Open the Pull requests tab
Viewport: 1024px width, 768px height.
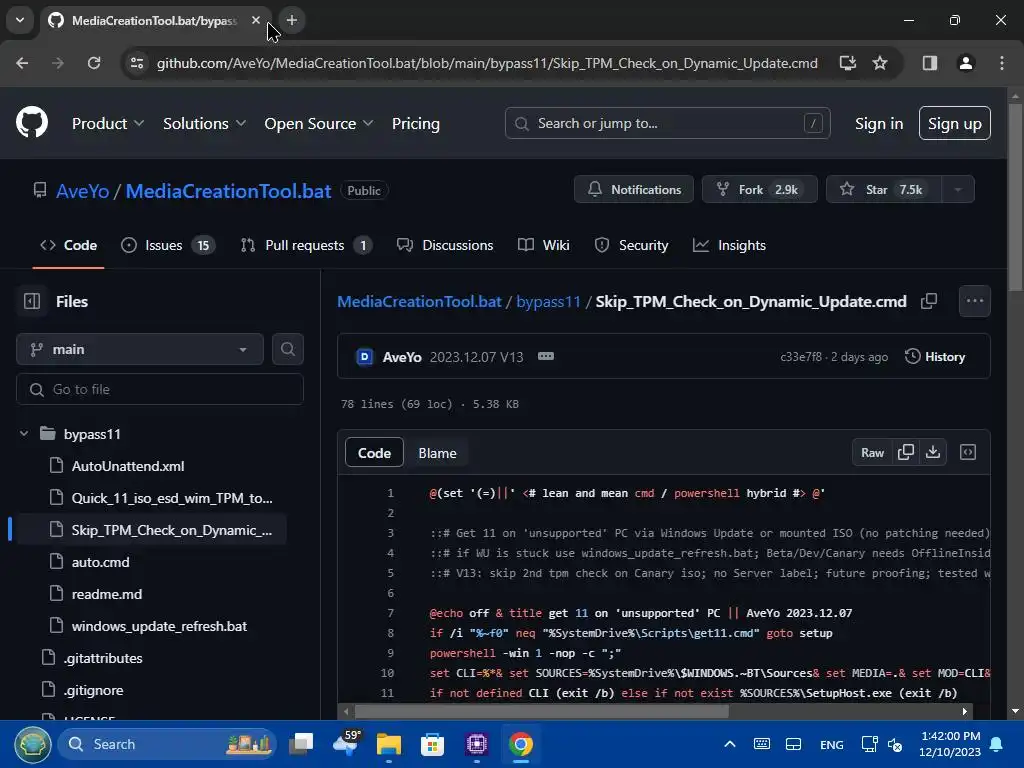[306, 246]
